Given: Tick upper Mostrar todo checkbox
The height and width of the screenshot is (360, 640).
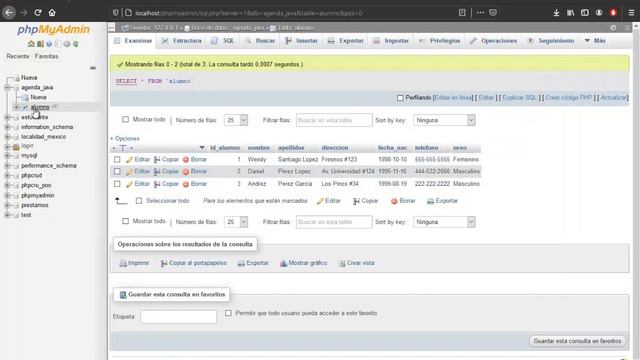Looking at the screenshot, I should click(125, 120).
